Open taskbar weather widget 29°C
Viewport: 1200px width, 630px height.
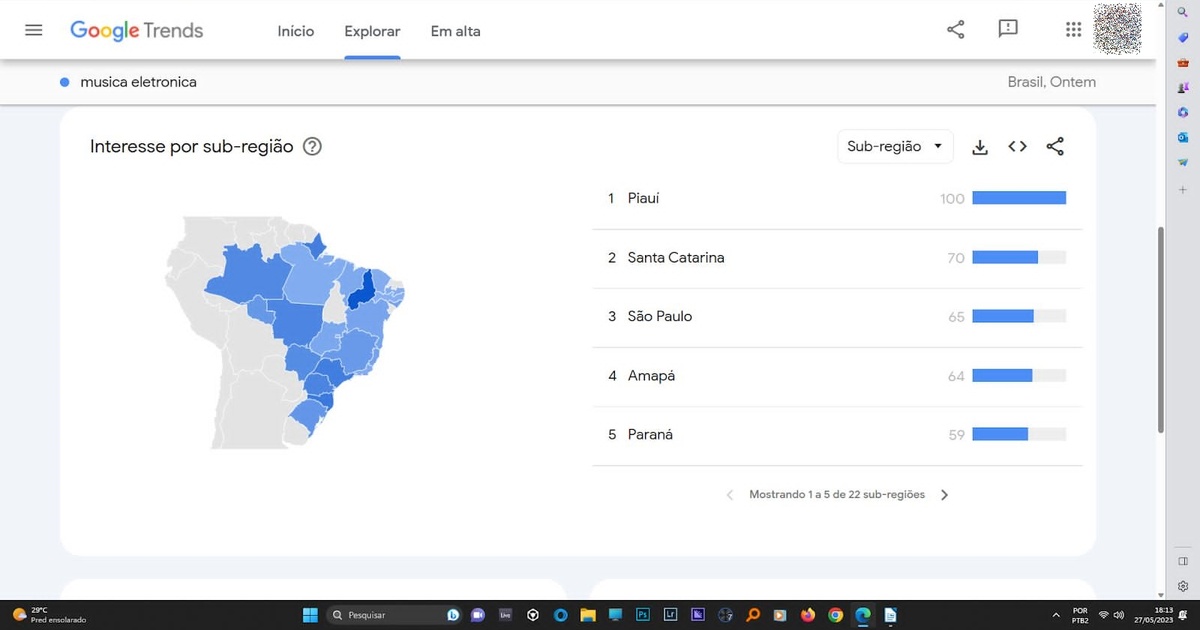(48, 615)
